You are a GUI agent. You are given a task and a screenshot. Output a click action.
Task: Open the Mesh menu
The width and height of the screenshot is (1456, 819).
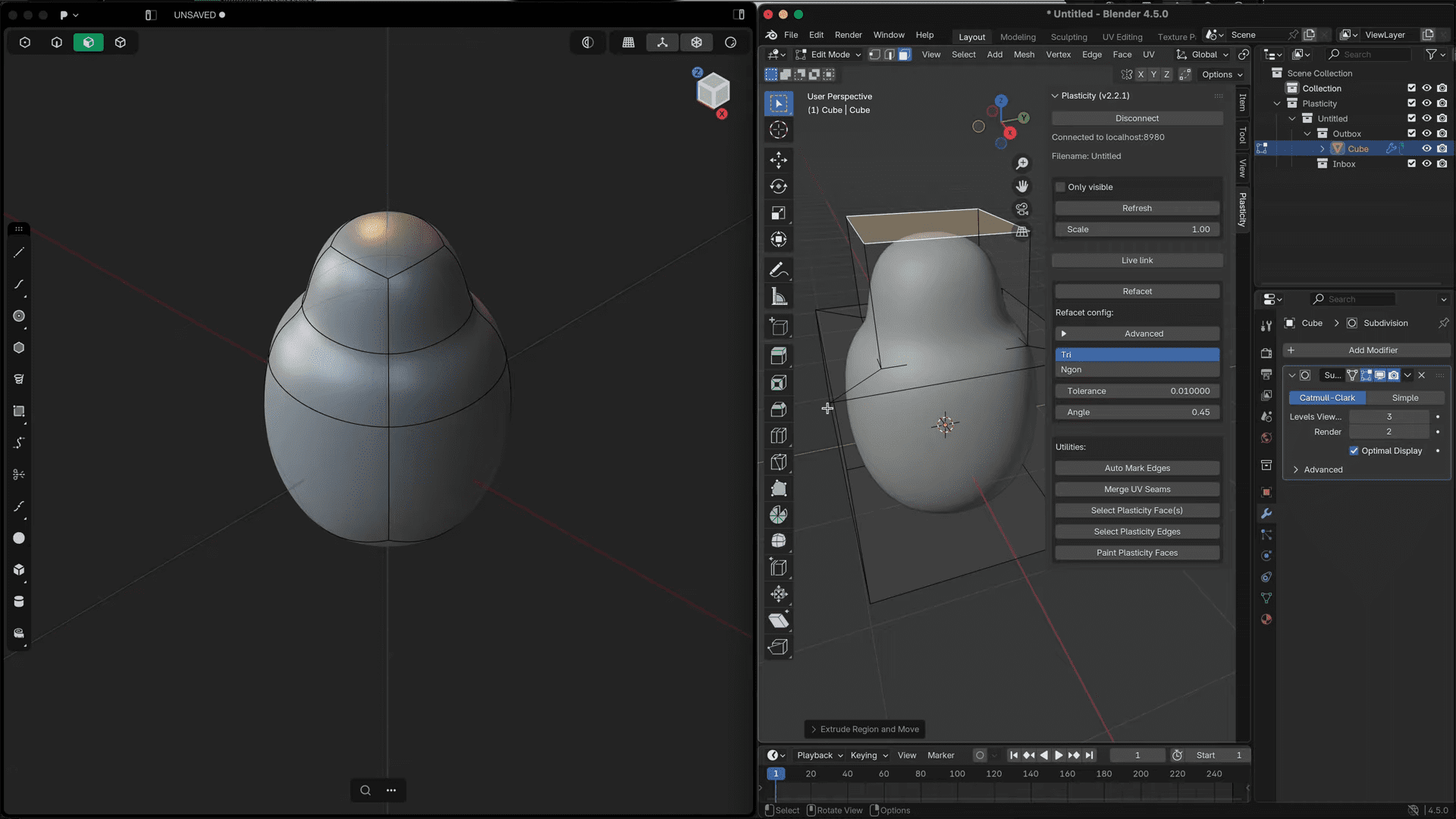coord(1024,54)
